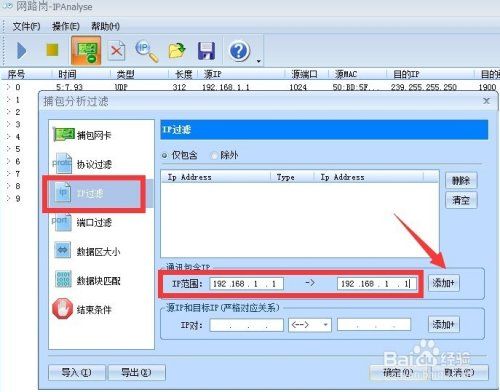Open the 操作(E) menu

coord(66,26)
